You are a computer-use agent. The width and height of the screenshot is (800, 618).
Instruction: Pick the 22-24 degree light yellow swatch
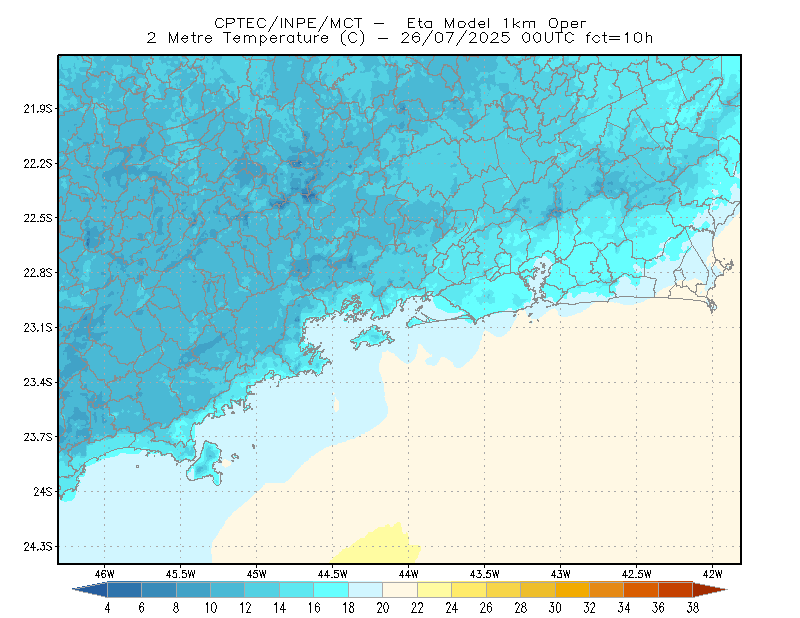coord(434,589)
